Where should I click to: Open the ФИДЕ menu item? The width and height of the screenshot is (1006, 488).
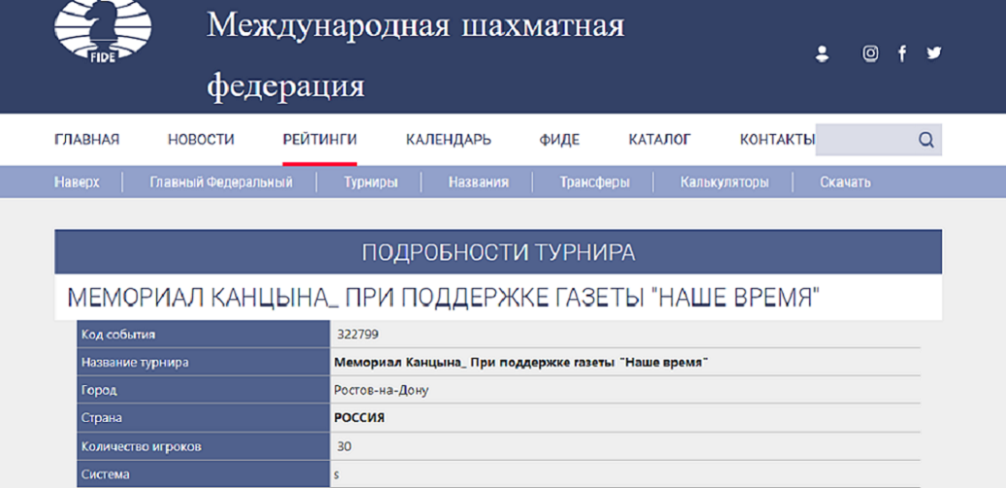click(x=560, y=140)
